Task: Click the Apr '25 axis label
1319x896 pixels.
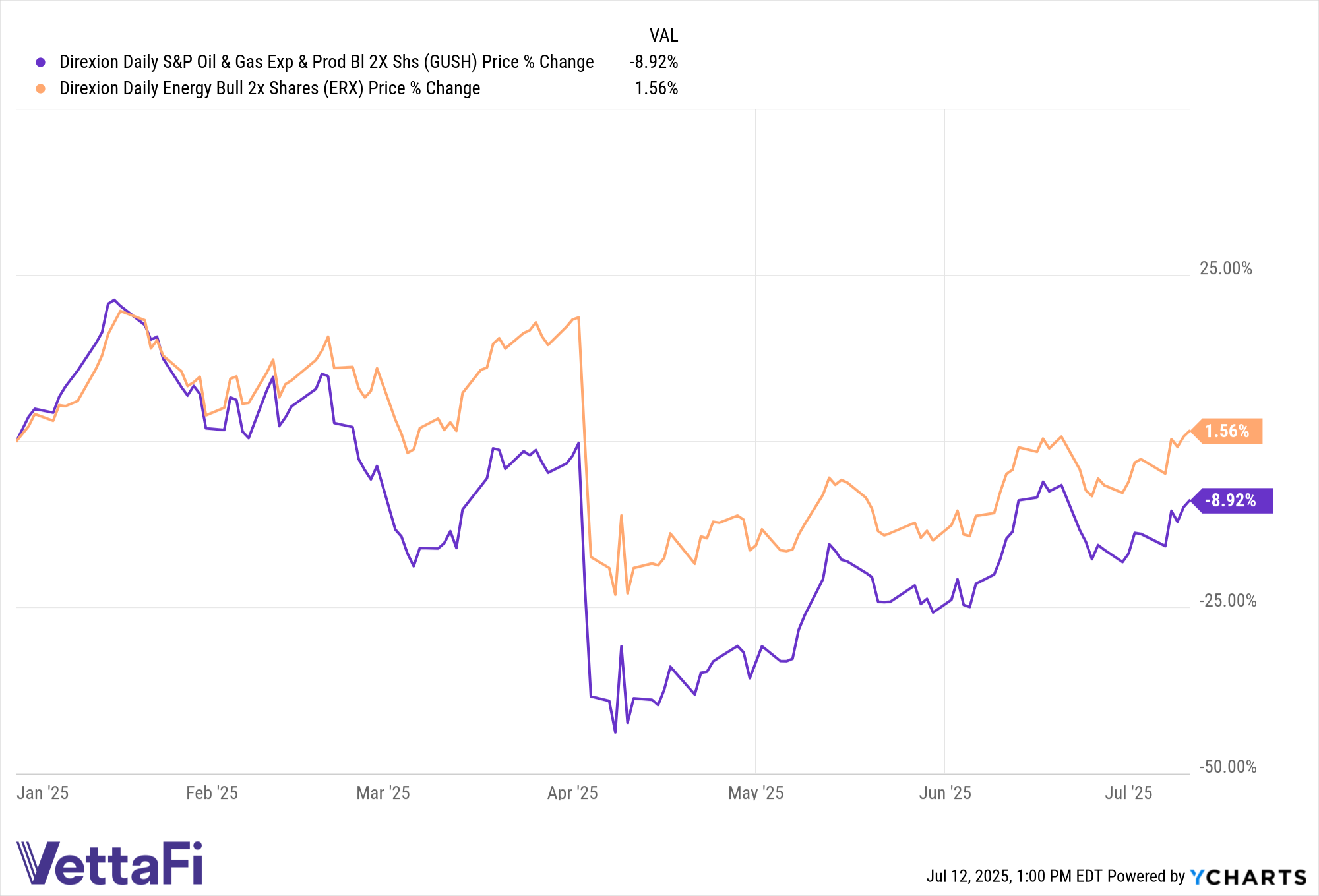Action: pos(572,792)
